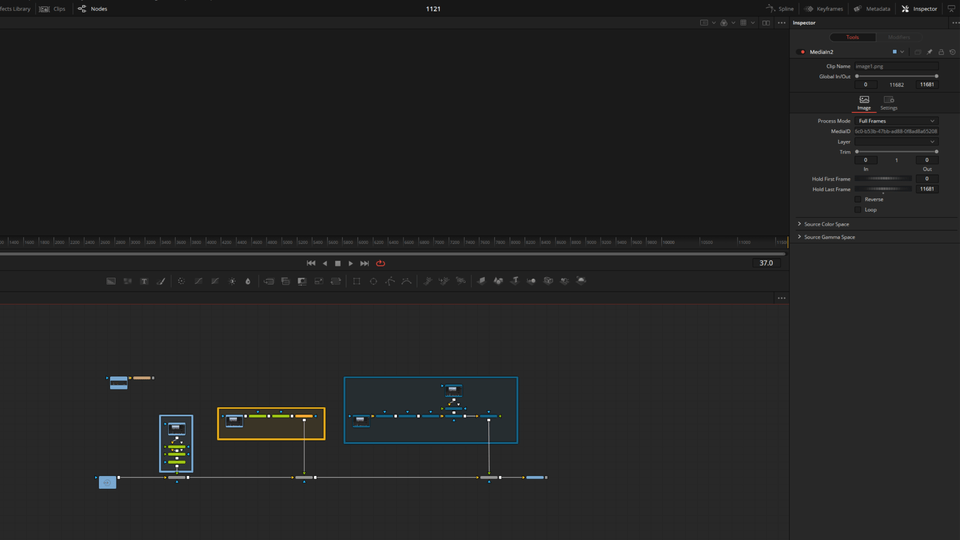Toggle the MediaIn2 red enable dot
The image size is (960, 540).
[x=801, y=52]
